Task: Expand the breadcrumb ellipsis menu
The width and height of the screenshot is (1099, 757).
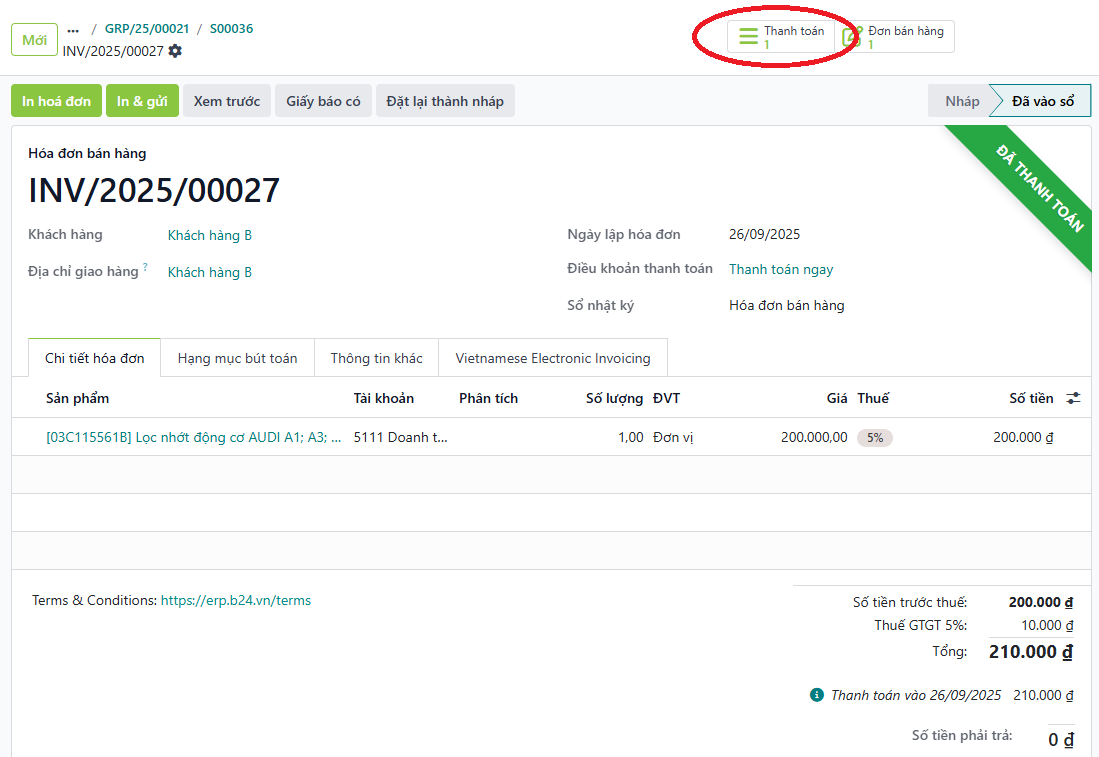Action: (x=73, y=29)
